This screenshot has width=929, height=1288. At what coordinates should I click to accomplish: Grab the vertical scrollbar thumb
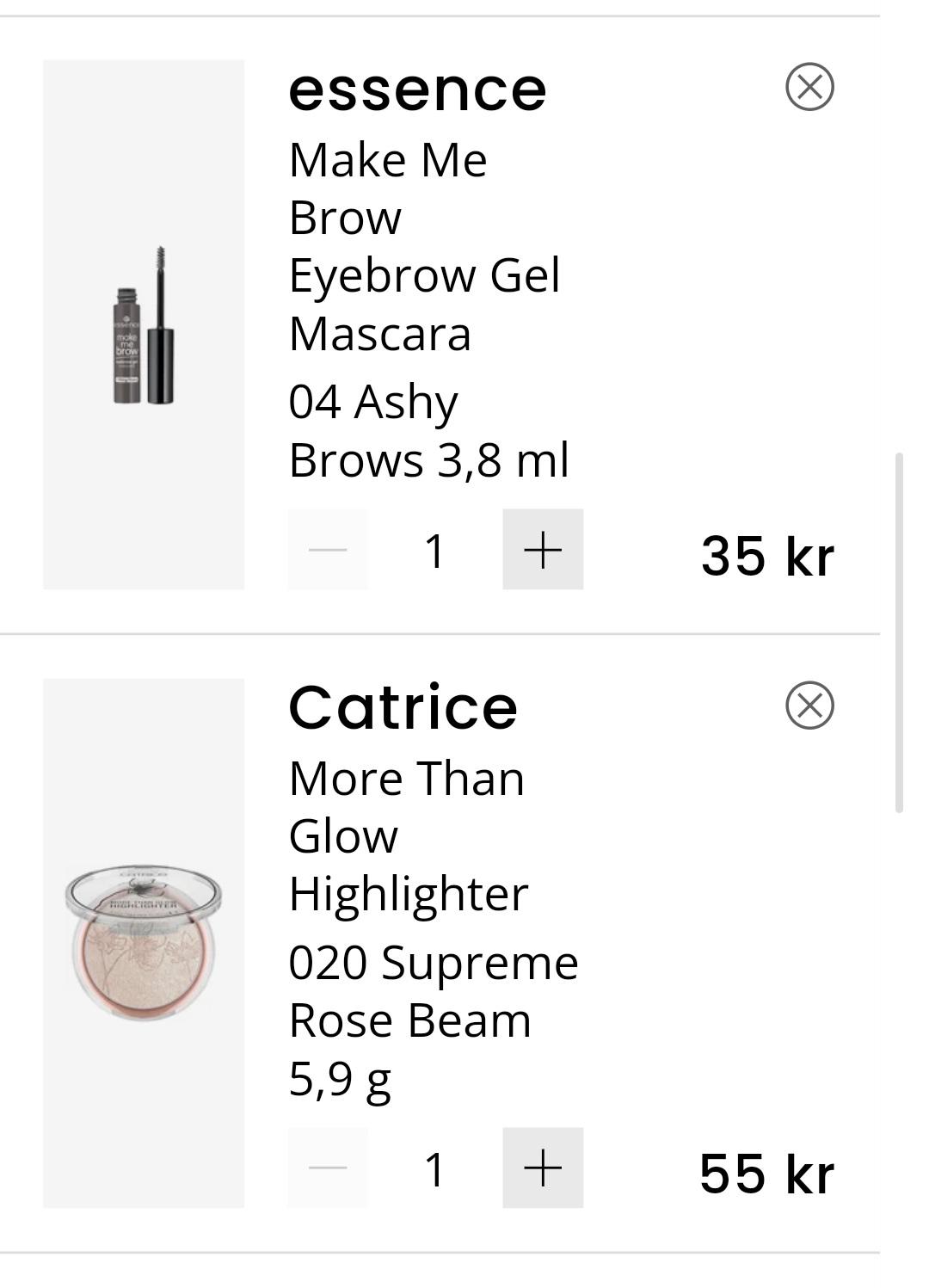pos(900,632)
